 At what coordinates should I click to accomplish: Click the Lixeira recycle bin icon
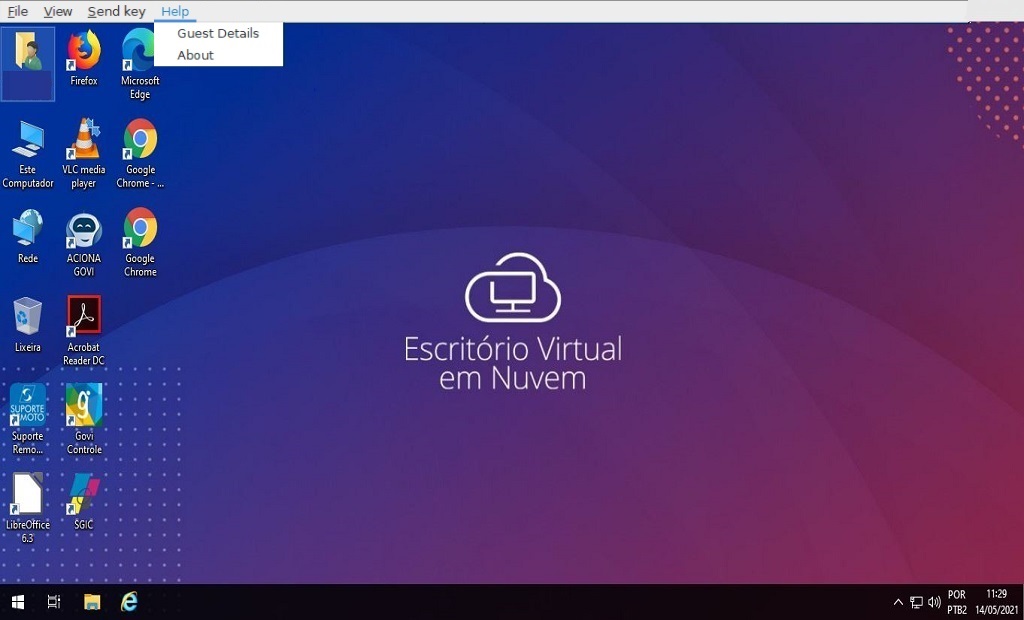pos(28,318)
